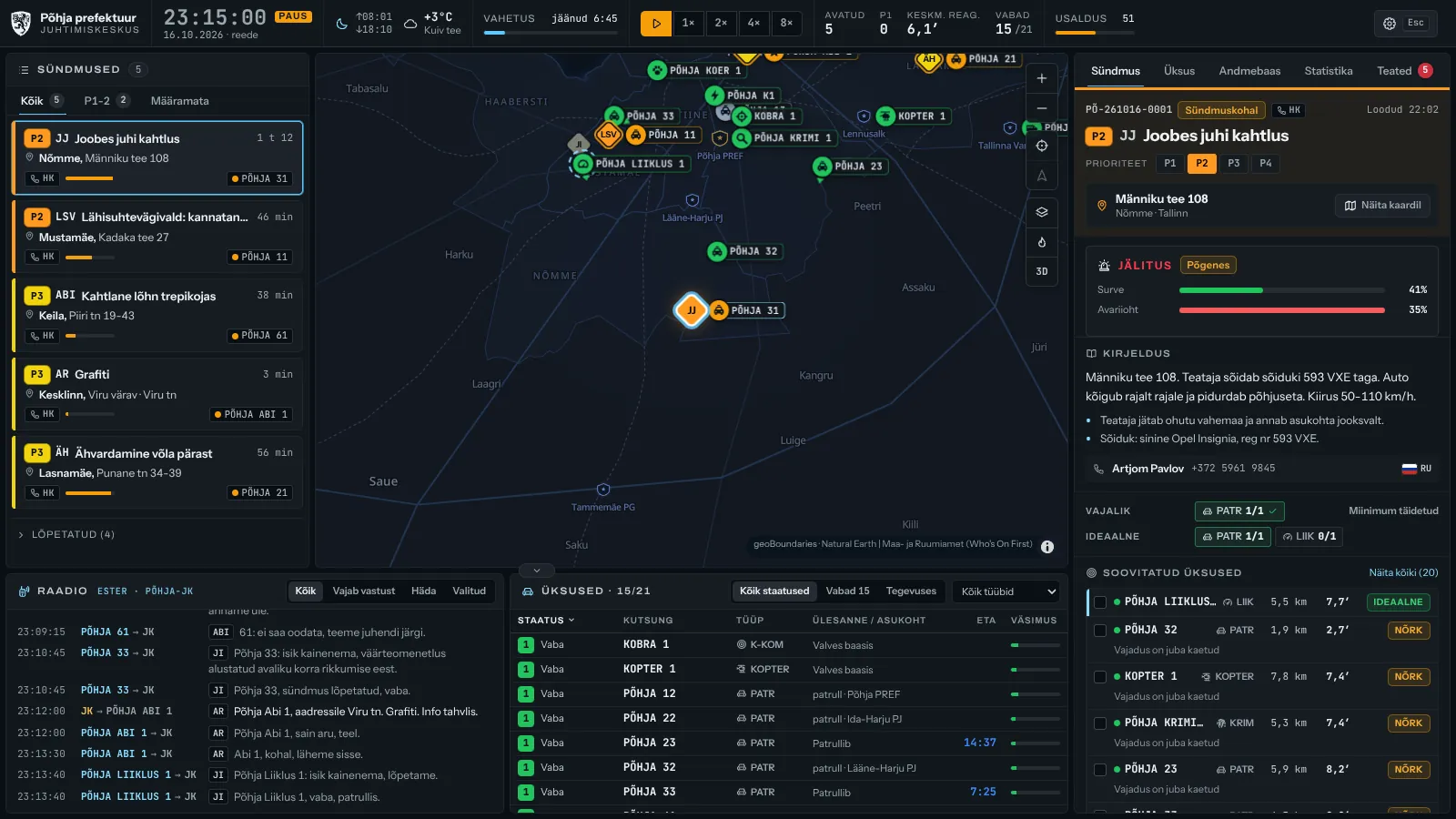The width and height of the screenshot is (1456, 819).
Task: Open Kõik tüübid unit type dropdown
Action: (1006, 591)
